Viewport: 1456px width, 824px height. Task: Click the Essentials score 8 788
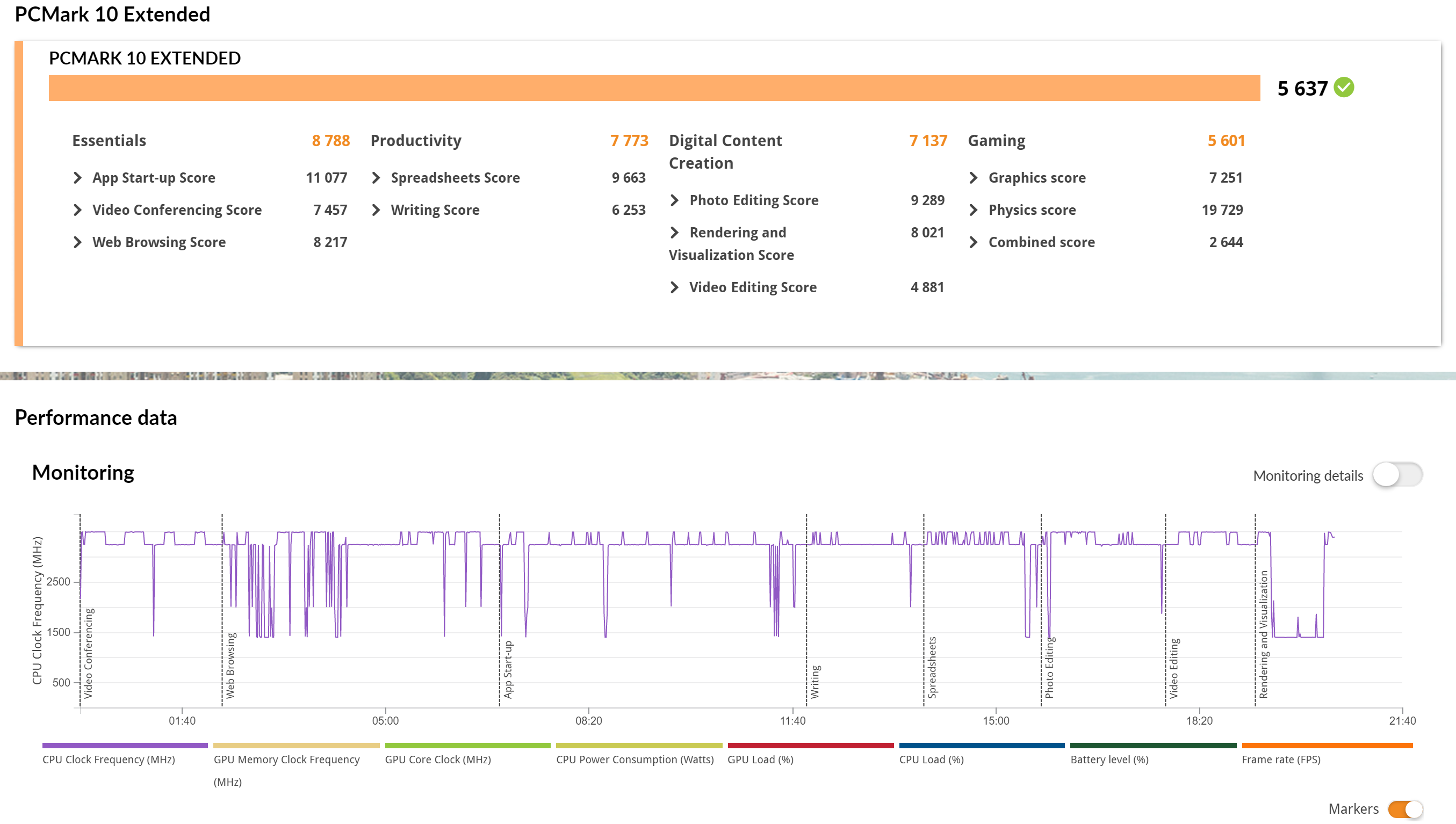coord(331,140)
